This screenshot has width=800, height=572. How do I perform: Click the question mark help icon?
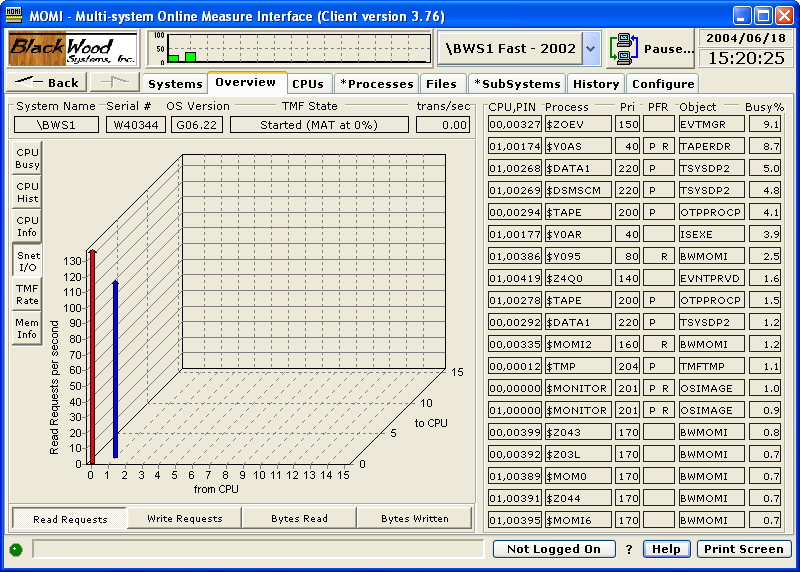[629, 549]
